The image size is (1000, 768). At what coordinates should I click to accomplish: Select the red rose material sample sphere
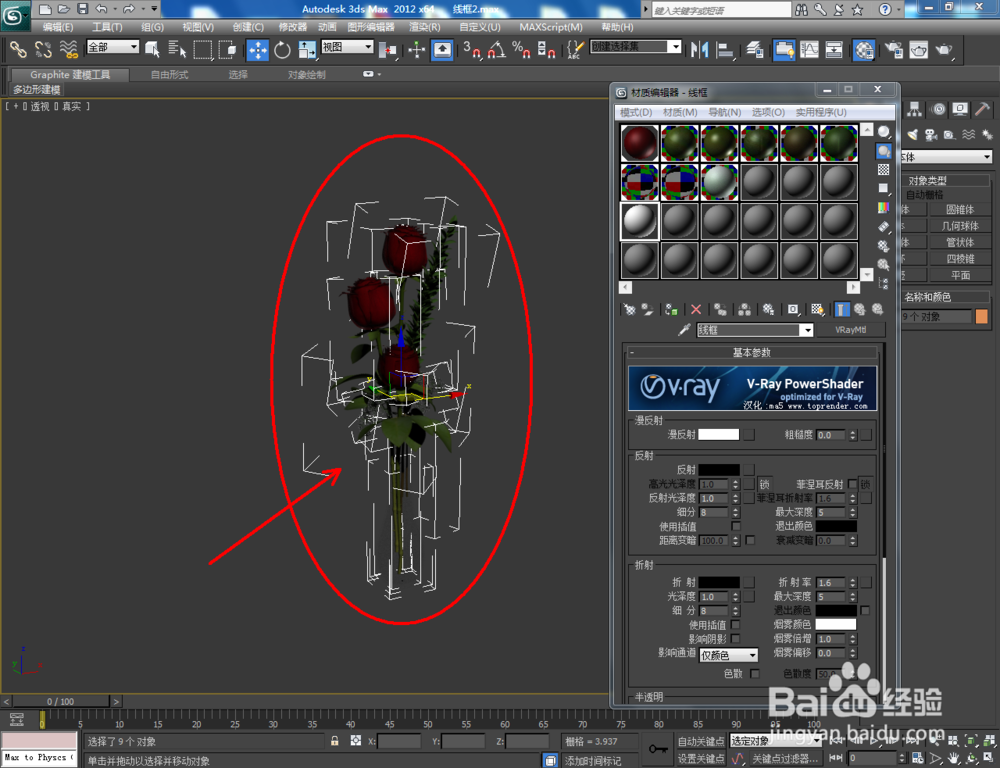pyautogui.click(x=640, y=143)
